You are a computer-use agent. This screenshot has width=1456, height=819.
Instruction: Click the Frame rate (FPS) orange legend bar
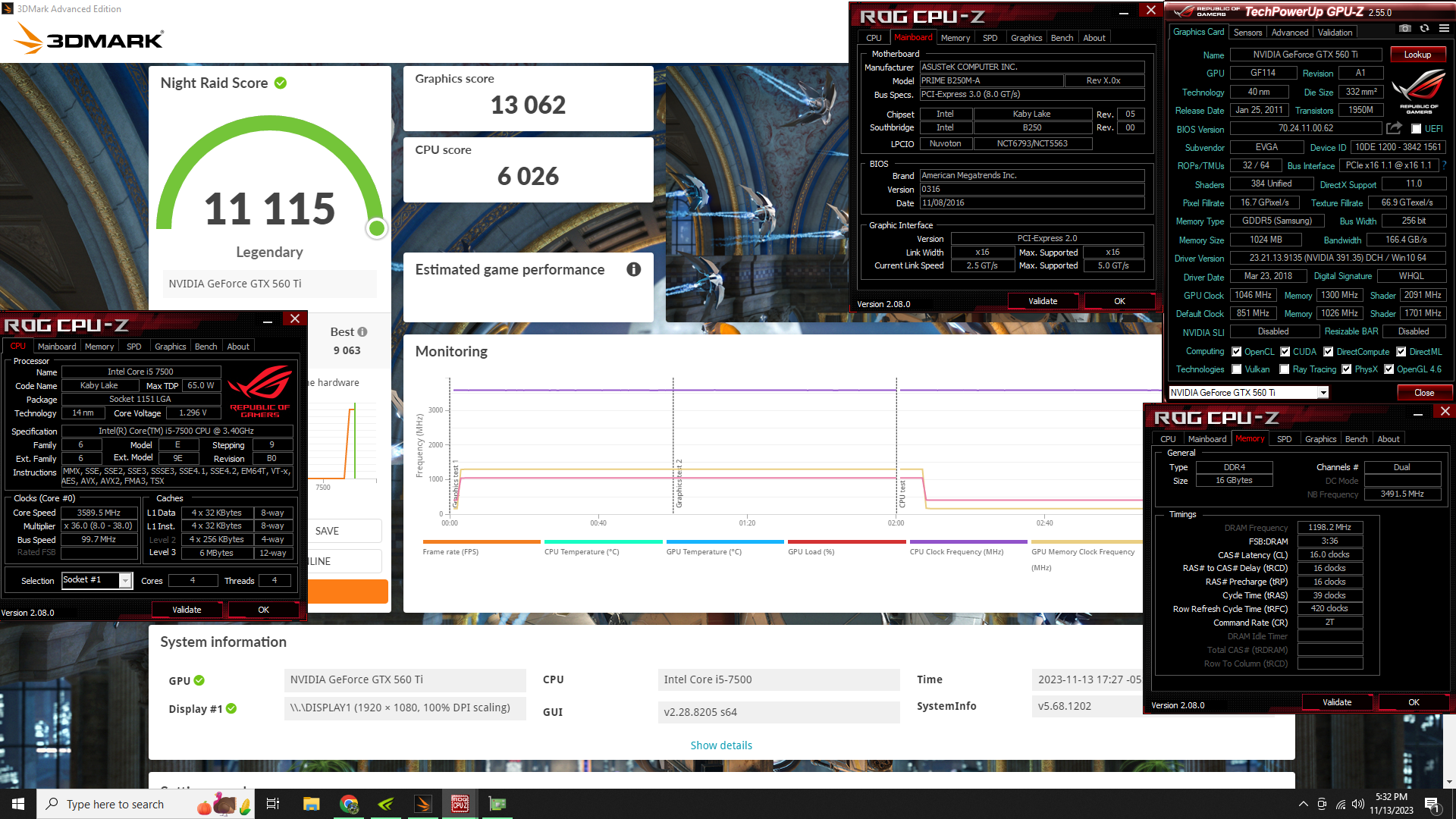pyautogui.click(x=482, y=541)
